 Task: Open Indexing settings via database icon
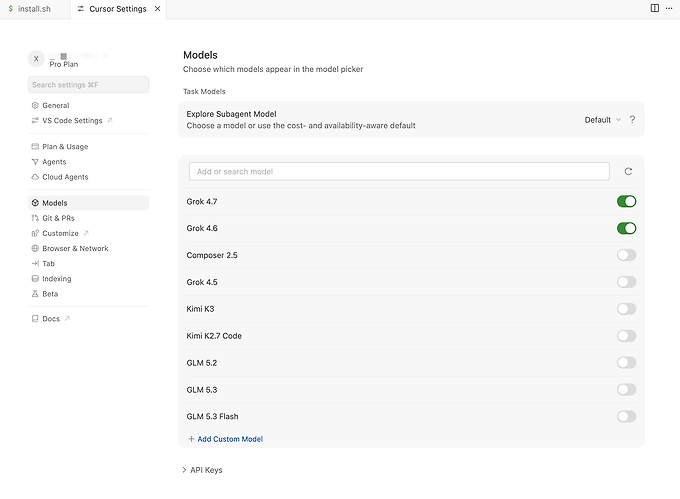(35, 279)
